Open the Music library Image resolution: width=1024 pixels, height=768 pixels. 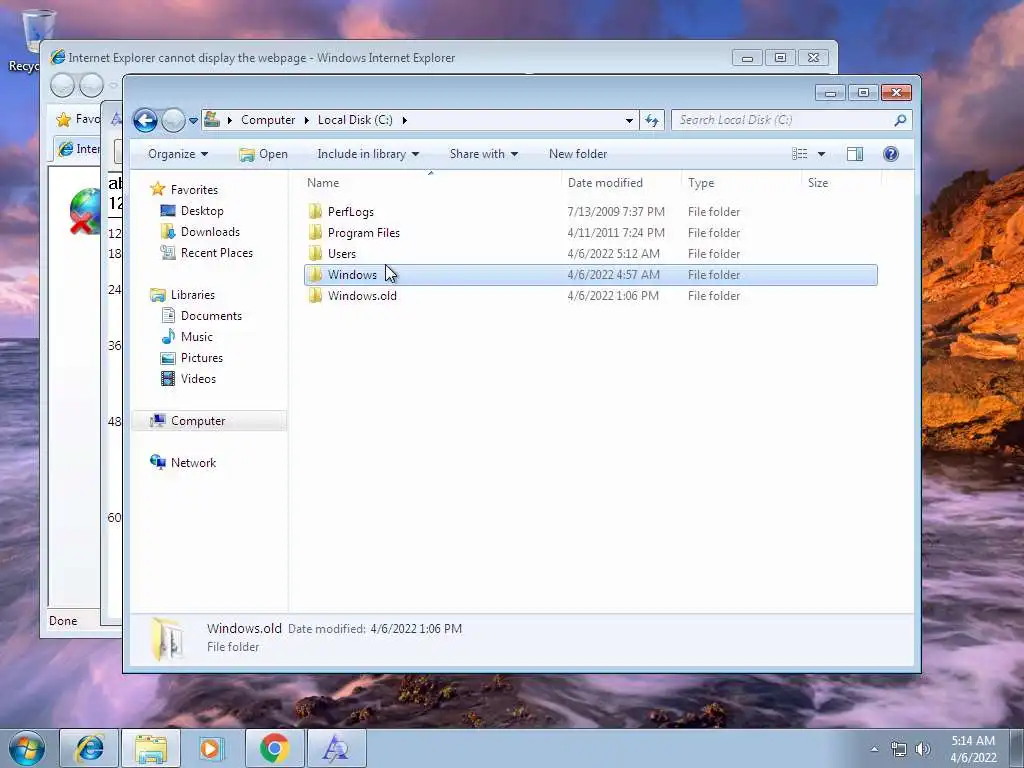coord(197,336)
